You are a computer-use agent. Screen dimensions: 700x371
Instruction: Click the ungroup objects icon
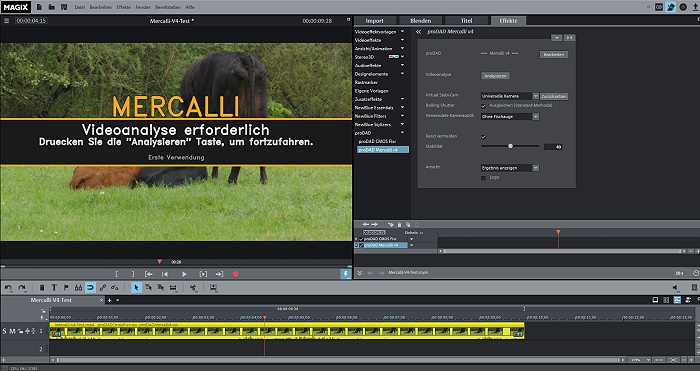click(115, 288)
